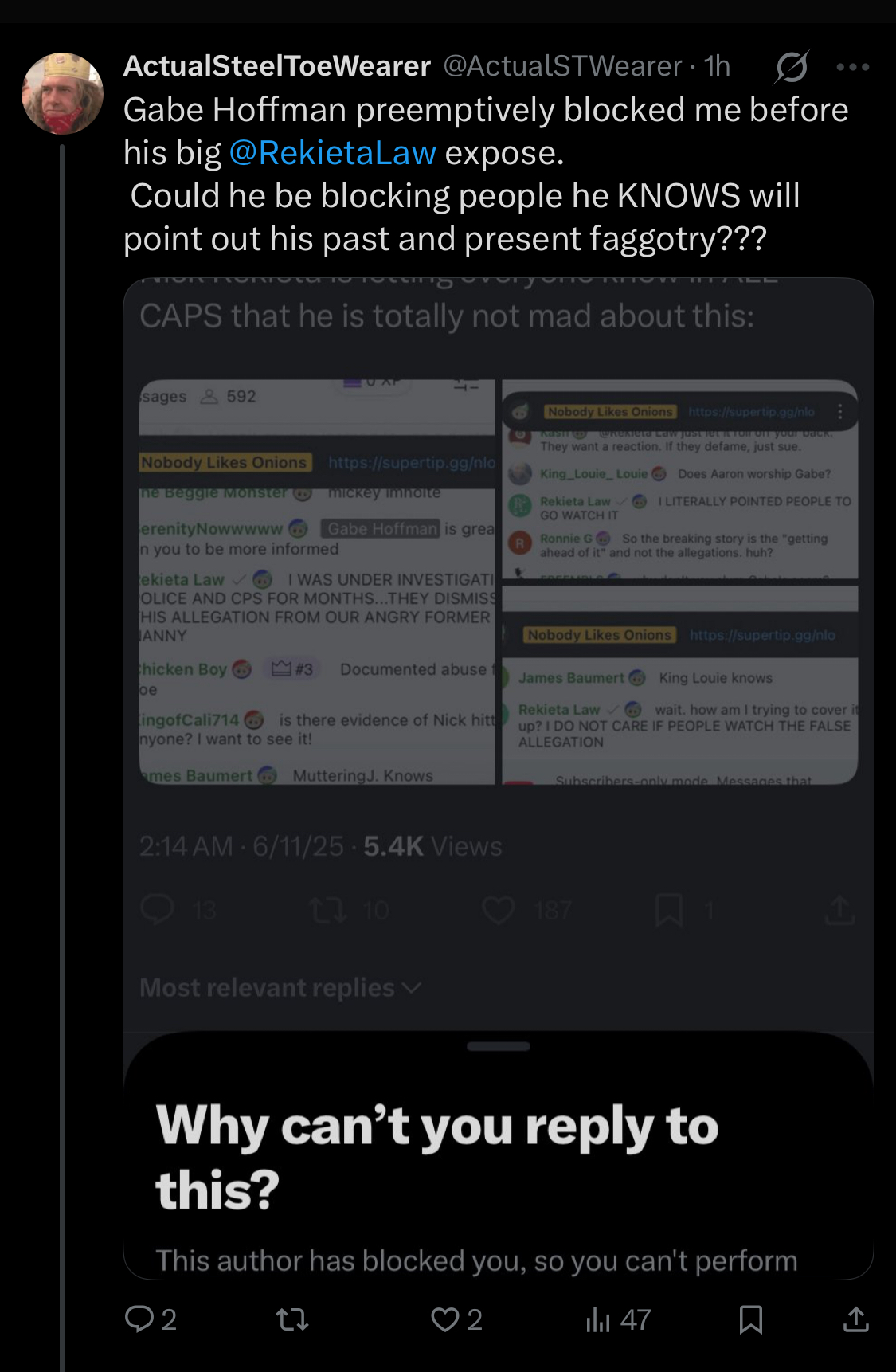Expand the Most relevant replies dropdown
896x1372 pixels.
click(280, 988)
